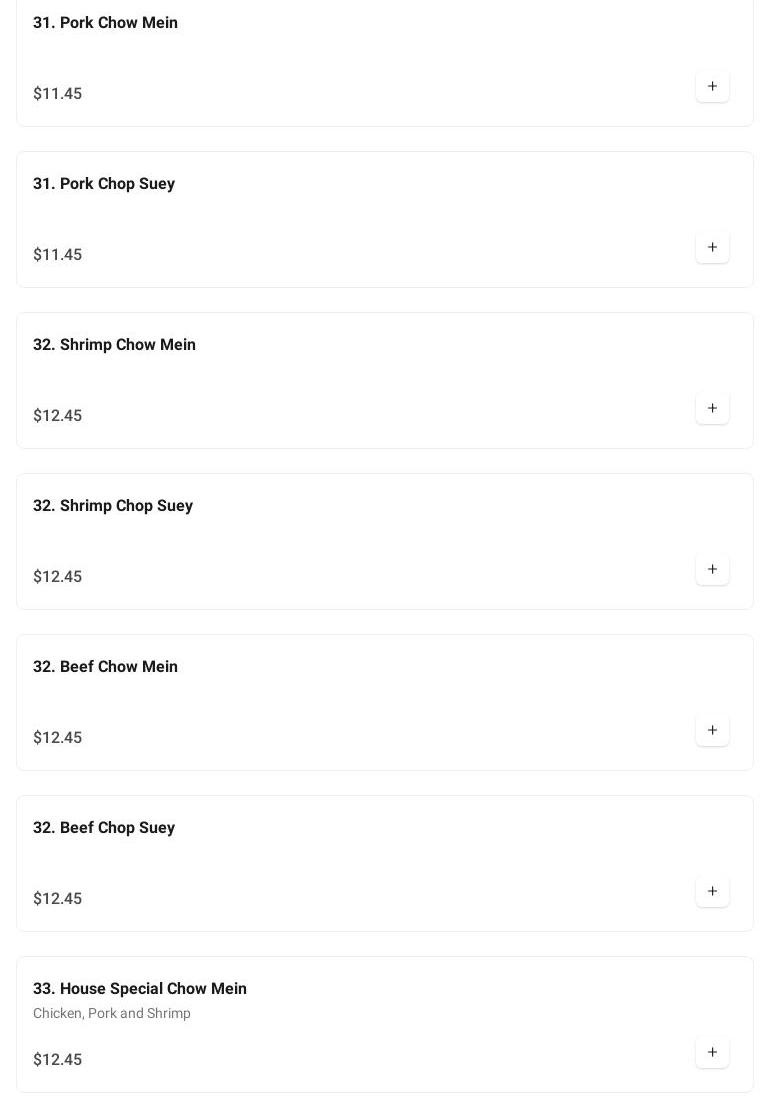Click the House Special Chow Mein price
Screen dimensions: 770x1101
pos(58,1060)
